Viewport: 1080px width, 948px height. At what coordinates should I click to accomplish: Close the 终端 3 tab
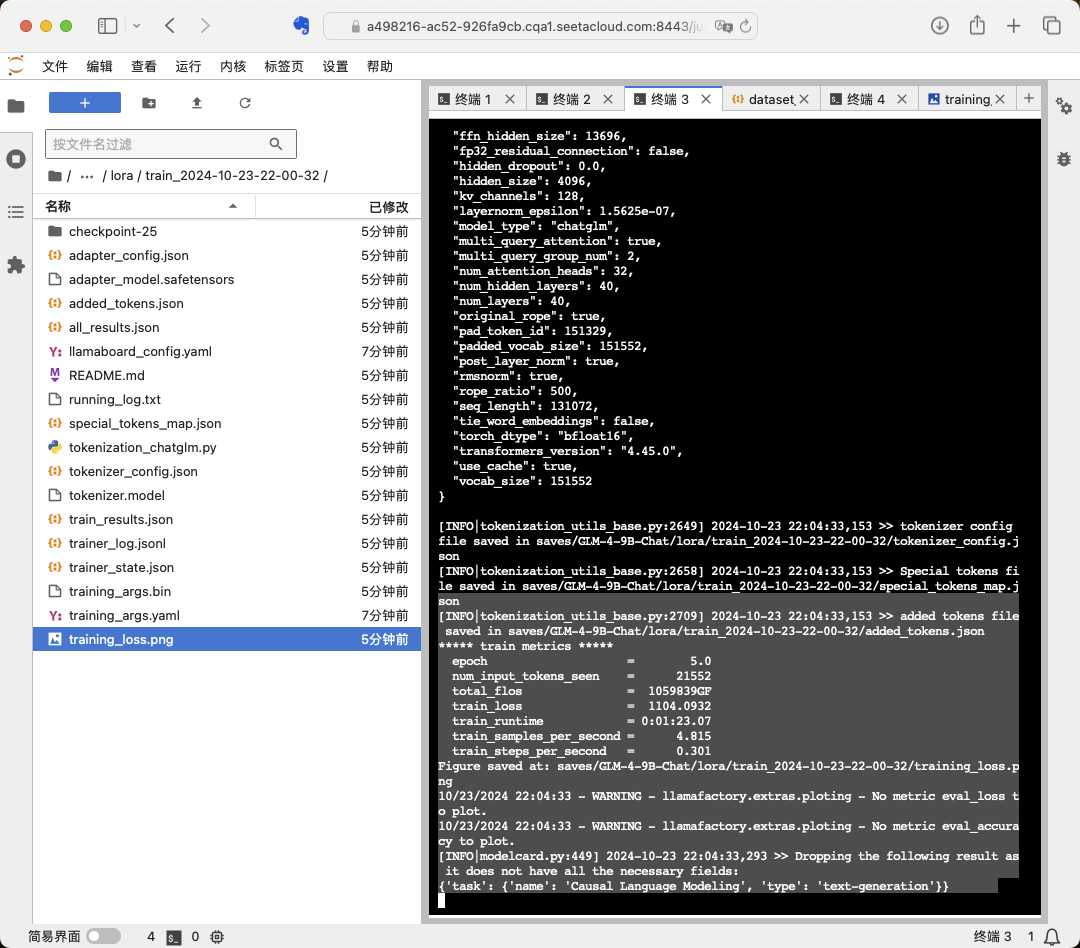[x=706, y=99]
